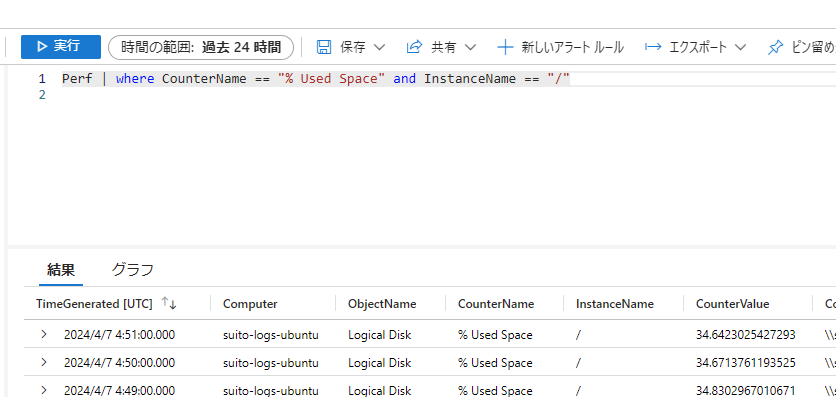Screen dimensions: 836x397
Task: Expand the エクスポート dropdown chevron
Action: click(739, 47)
